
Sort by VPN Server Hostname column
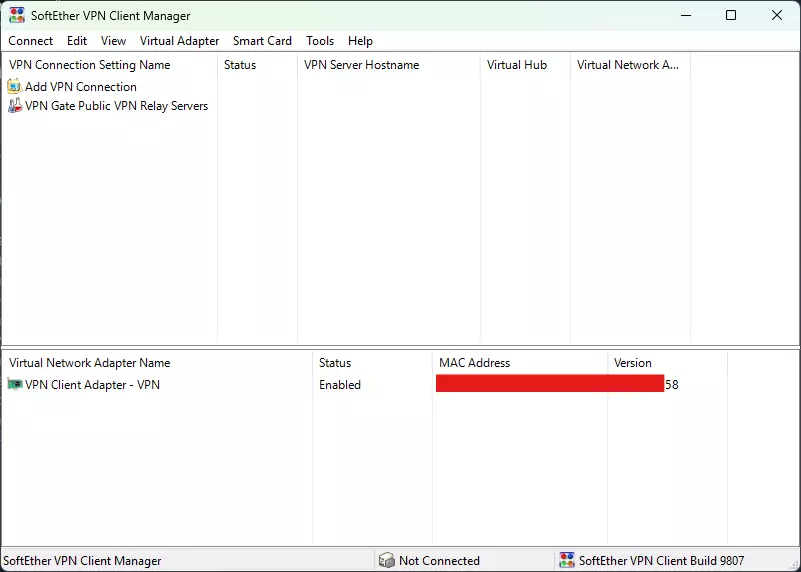coord(389,65)
